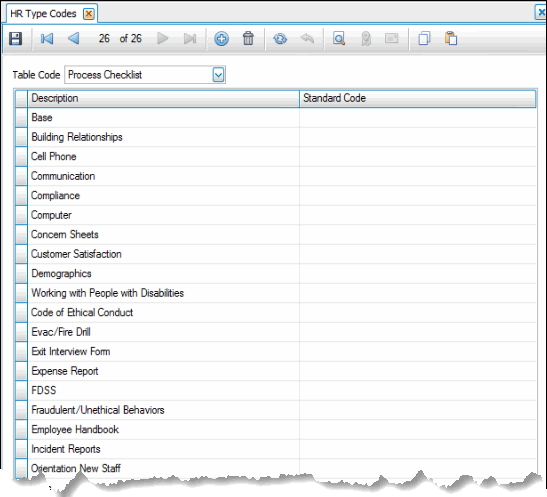The height and width of the screenshot is (497, 547).
Task: Click the Standard Code cell for Compliance
Action: pyautogui.click(x=418, y=196)
